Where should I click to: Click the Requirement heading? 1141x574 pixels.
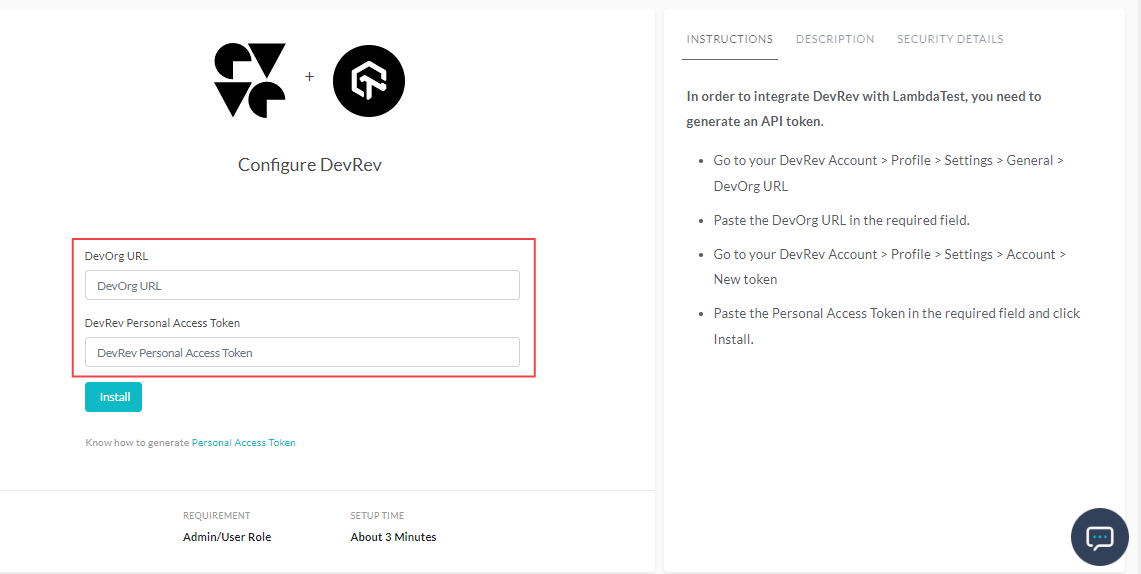click(x=216, y=516)
